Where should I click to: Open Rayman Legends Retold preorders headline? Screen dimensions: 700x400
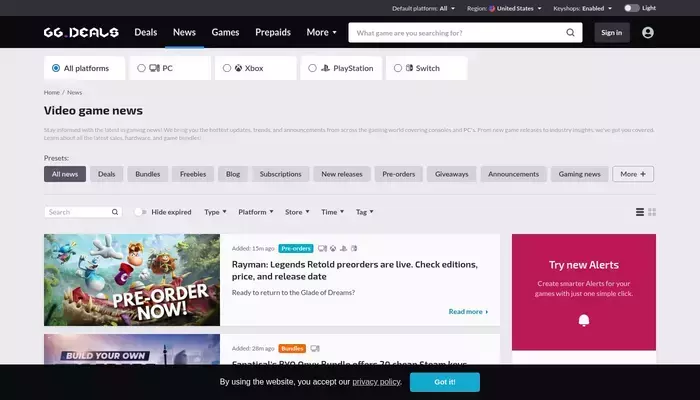click(x=355, y=270)
